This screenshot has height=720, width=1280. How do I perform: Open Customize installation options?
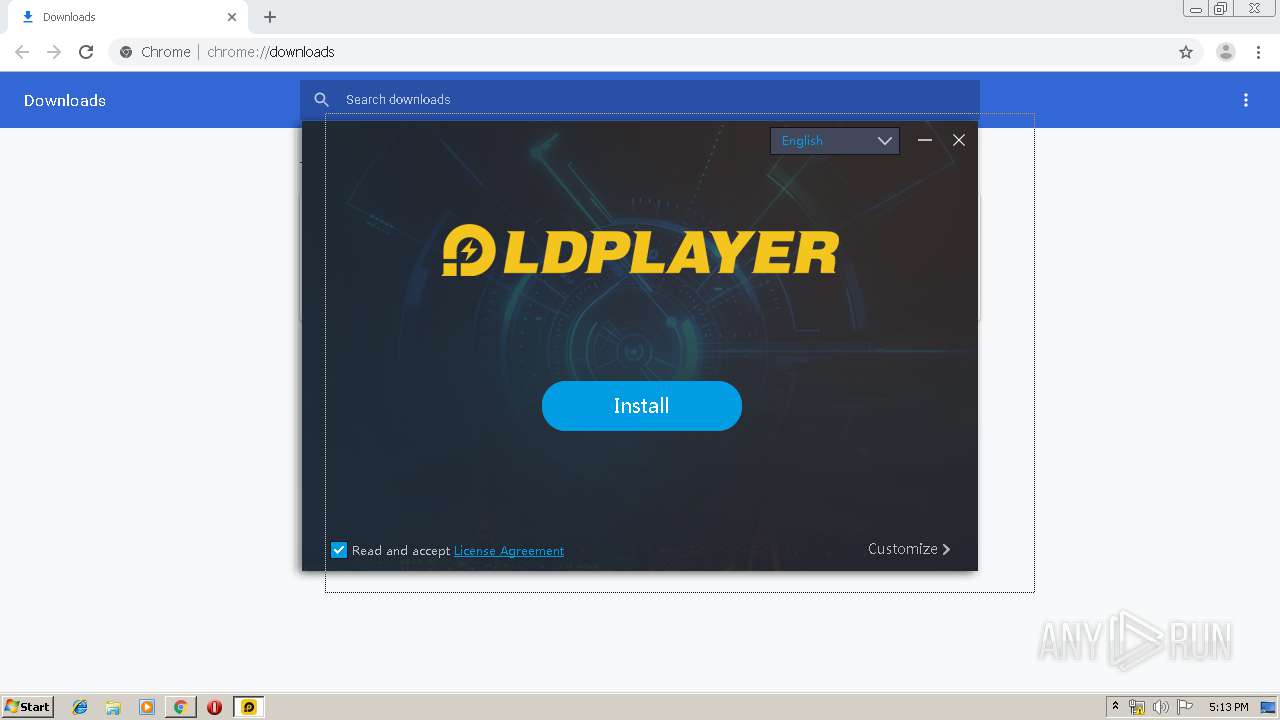point(909,549)
